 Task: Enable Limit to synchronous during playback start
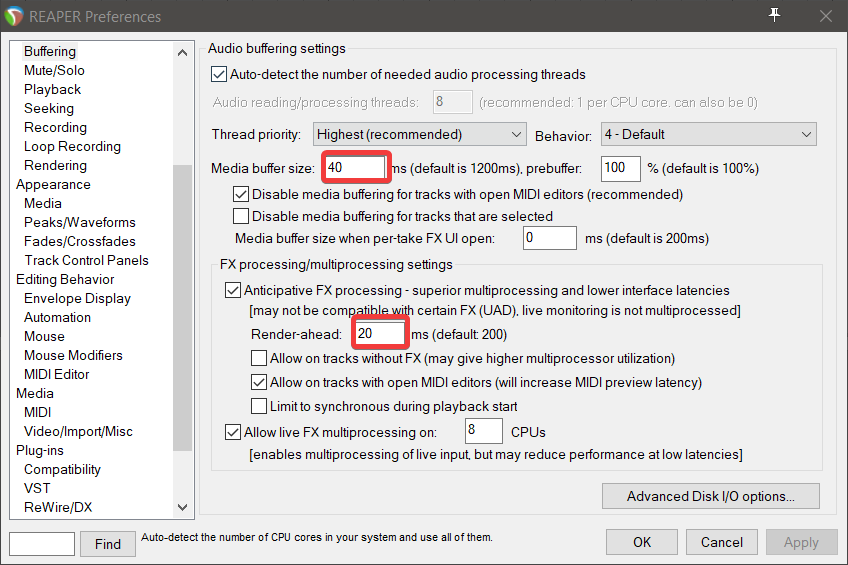(259, 406)
